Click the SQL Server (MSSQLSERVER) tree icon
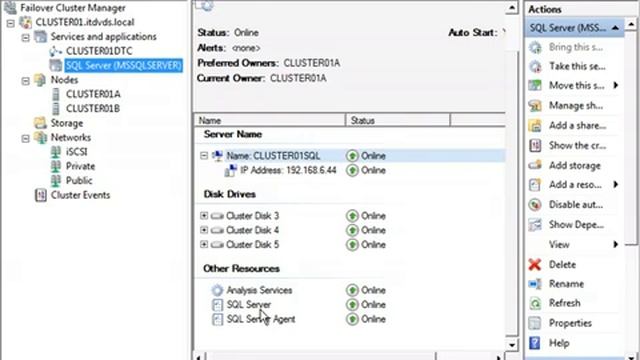The height and width of the screenshot is (360, 640). click(x=56, y=65)
